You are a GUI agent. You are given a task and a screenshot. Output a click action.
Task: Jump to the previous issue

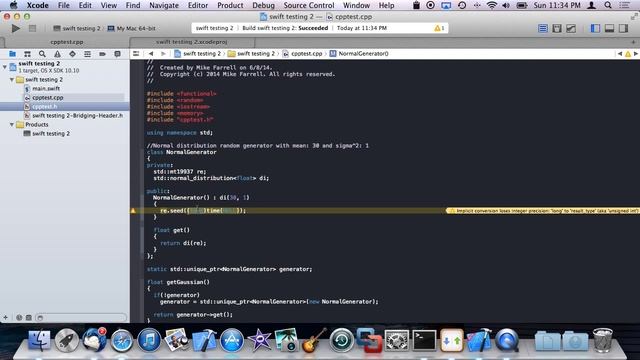point(620,53)
